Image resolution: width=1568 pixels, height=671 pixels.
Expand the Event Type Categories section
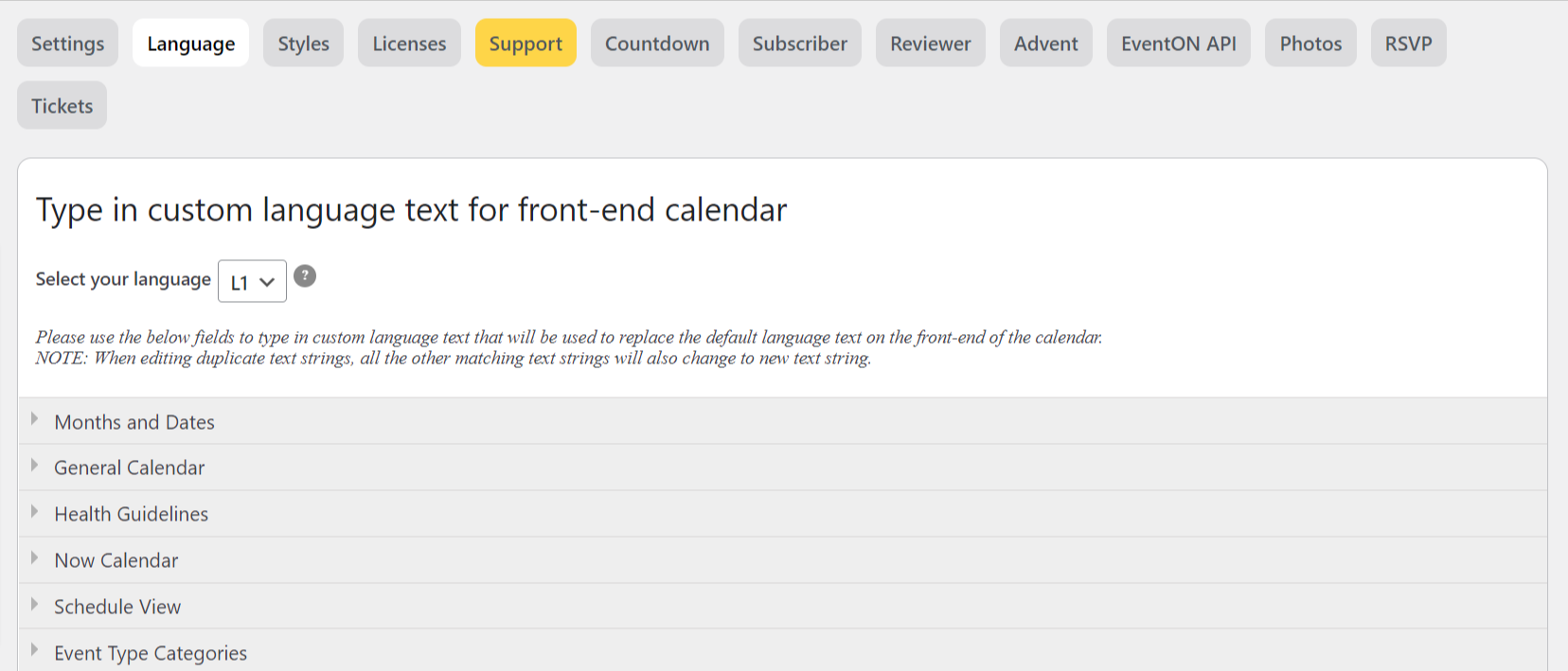782,651
